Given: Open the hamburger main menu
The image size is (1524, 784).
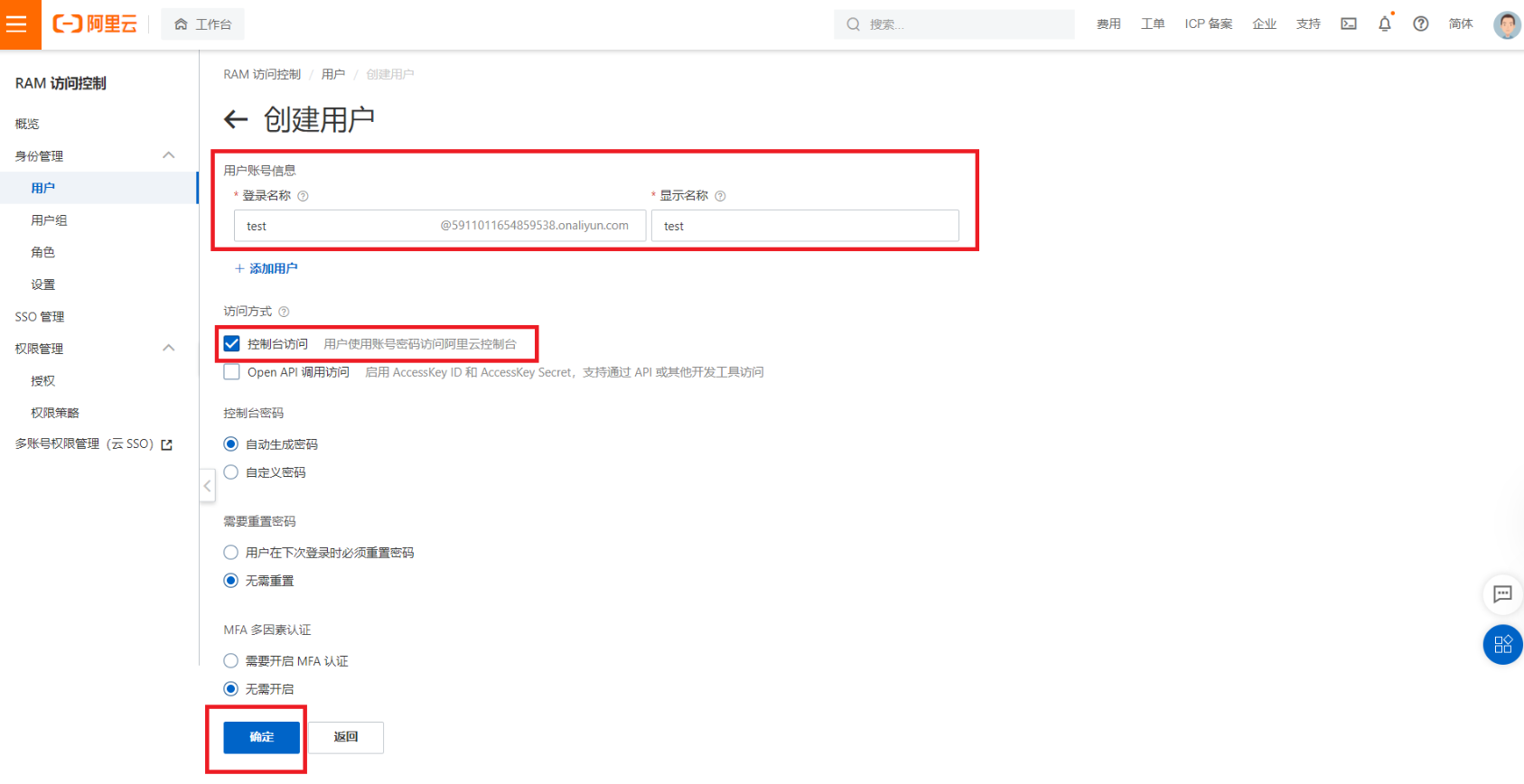Looking at the screenshot, I should 17,24.
